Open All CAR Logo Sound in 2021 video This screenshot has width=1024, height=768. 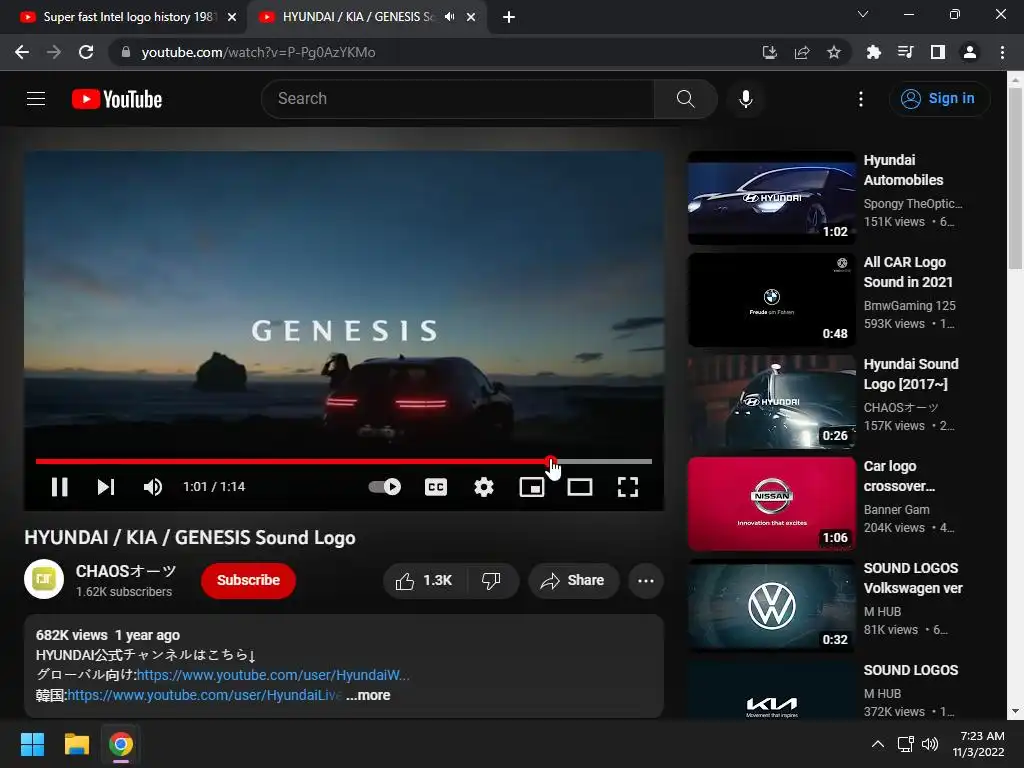(x=772, y=299)
